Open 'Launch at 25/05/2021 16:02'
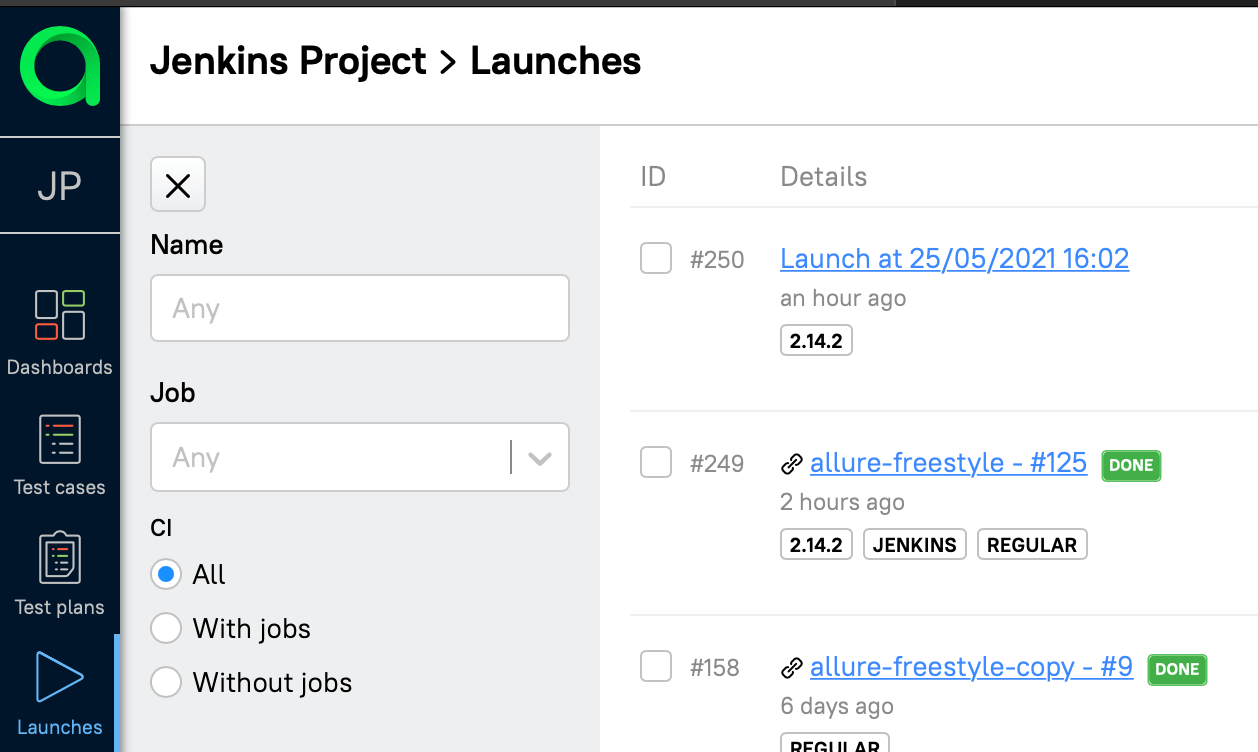Image resolution: width=1258 pixels, height=752 pixels. tap(954, 258)
